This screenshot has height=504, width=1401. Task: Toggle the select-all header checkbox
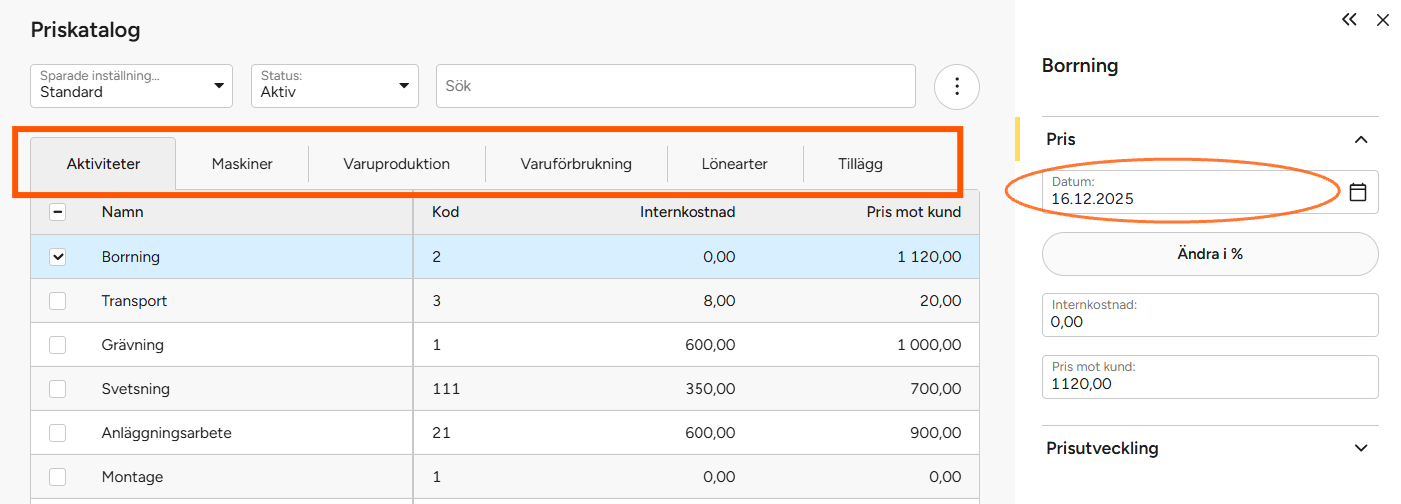58,212
